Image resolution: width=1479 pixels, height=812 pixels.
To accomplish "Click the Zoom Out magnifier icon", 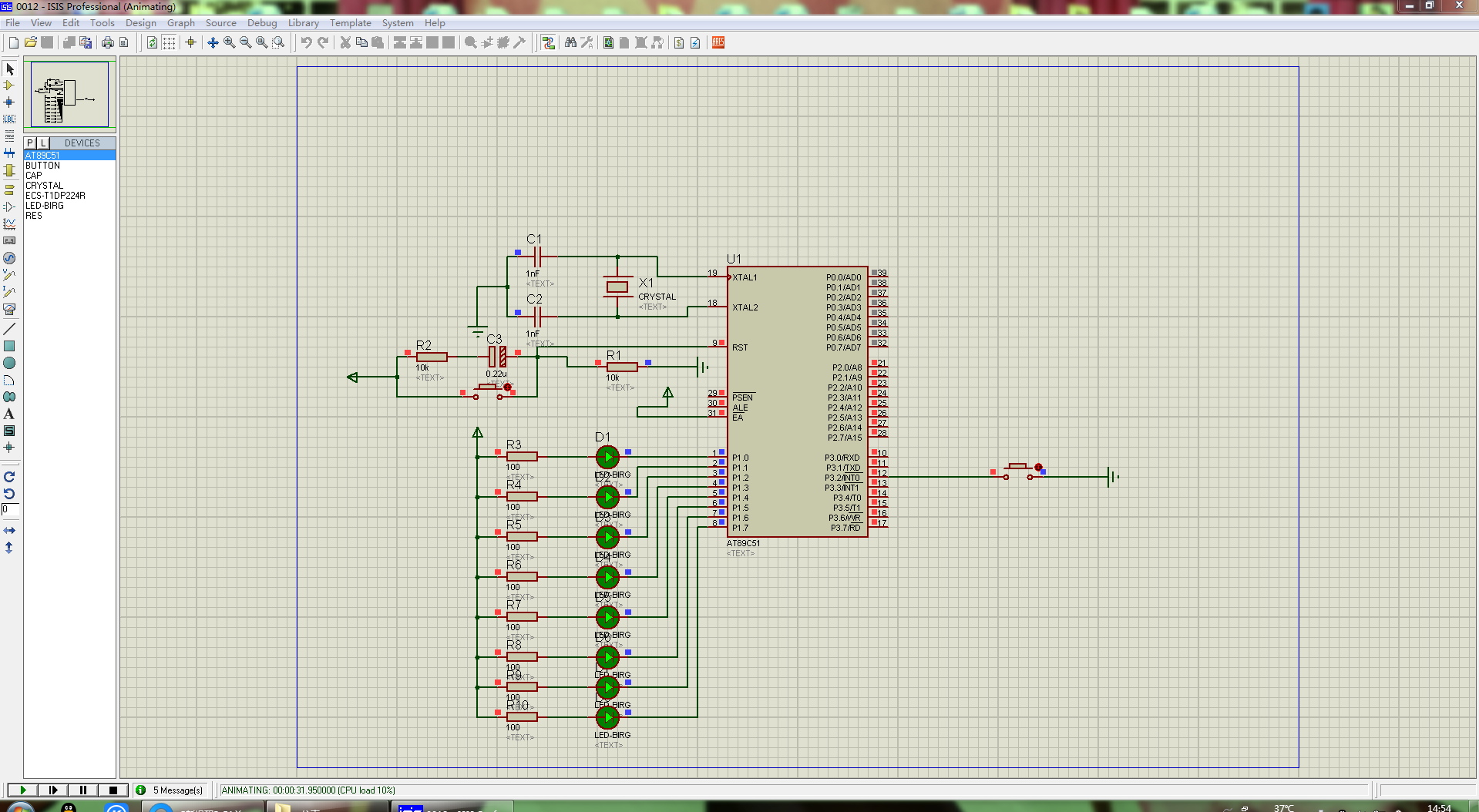I will (x=245, y=42).
